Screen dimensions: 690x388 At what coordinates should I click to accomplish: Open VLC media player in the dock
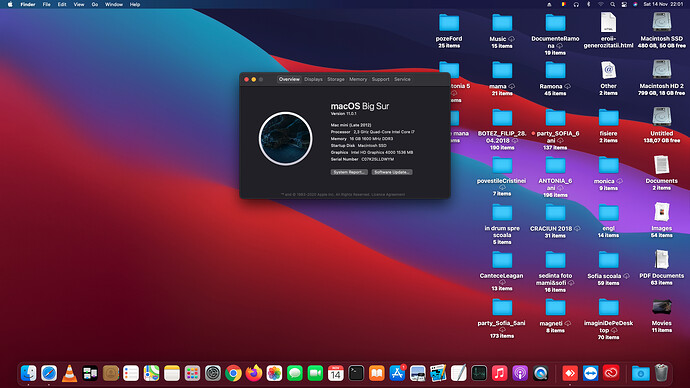pos(70,373)
